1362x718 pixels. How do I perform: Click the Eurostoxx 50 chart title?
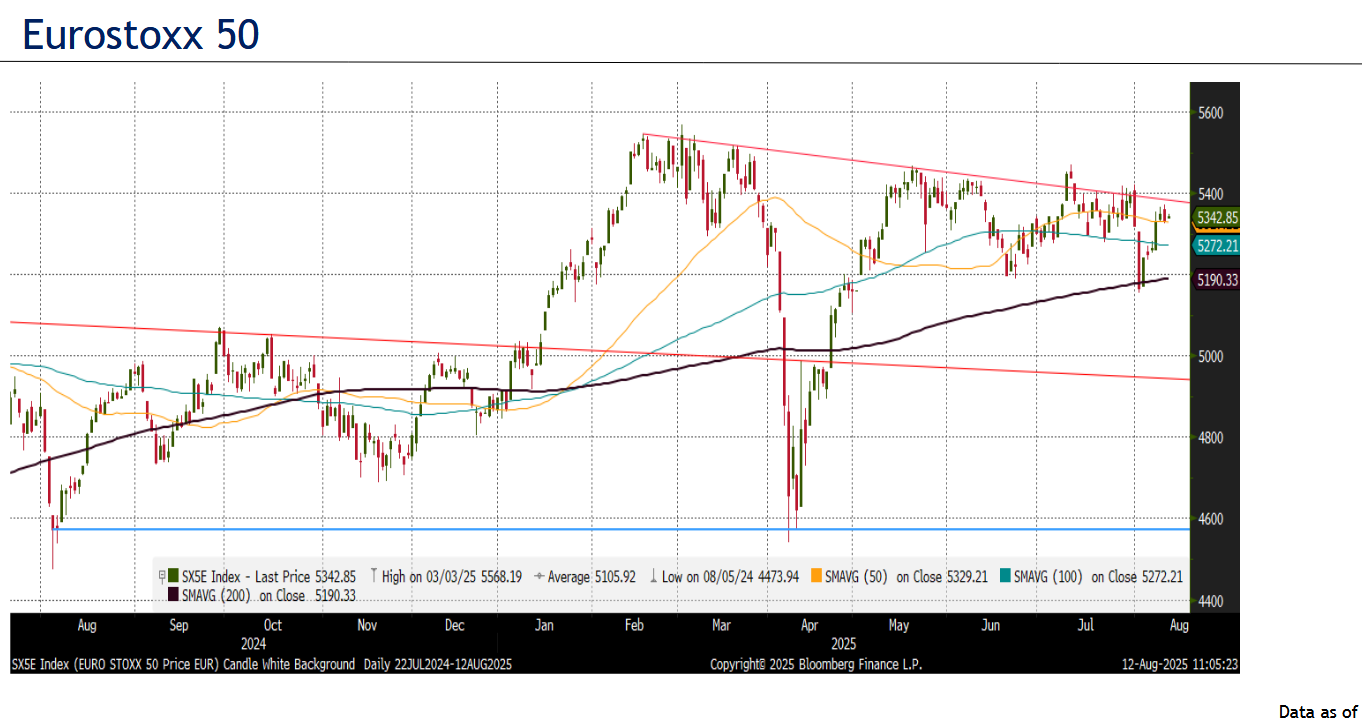click(x=141, y=35)
